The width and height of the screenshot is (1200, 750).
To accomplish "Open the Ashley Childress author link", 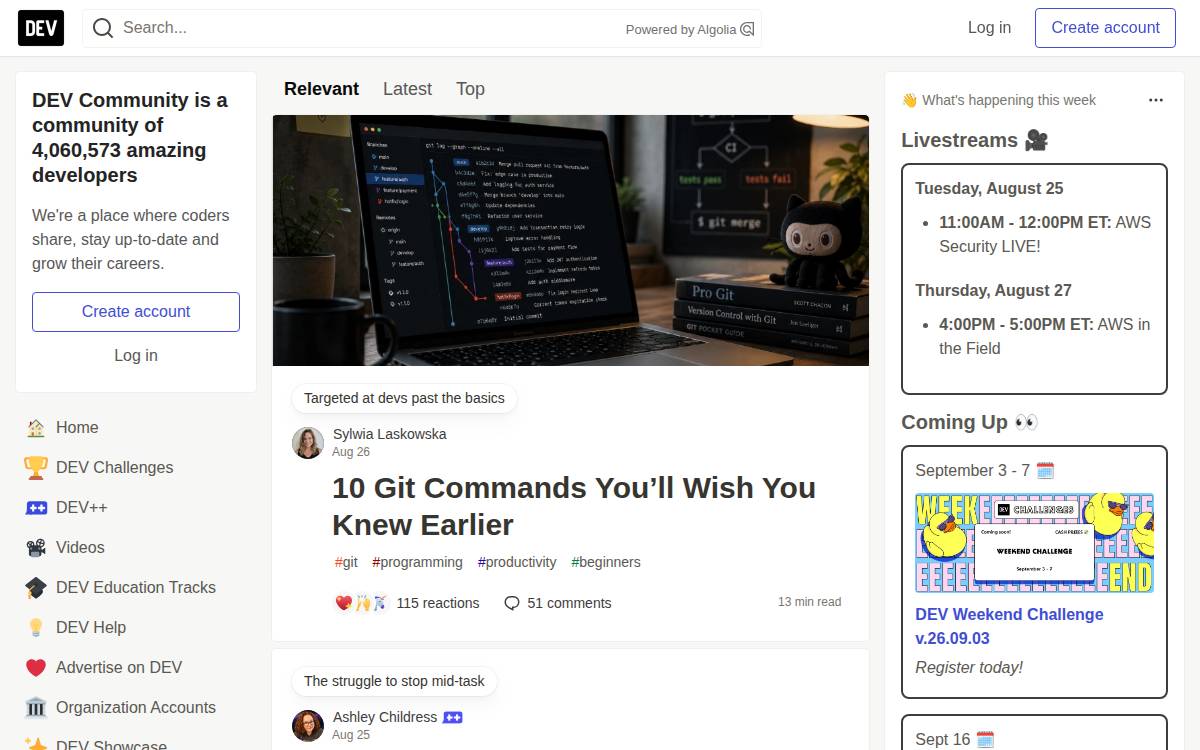I will coord(385,717).
